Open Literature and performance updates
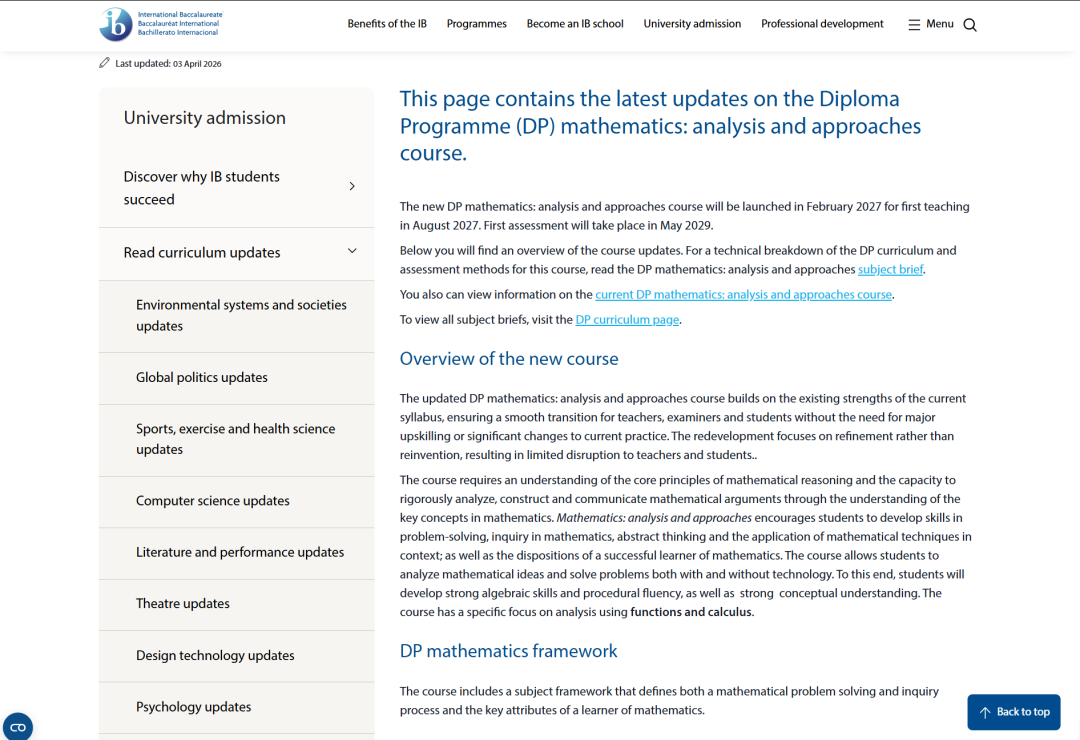This screenshot has width=1080, height=740. [x=237, y=553]
